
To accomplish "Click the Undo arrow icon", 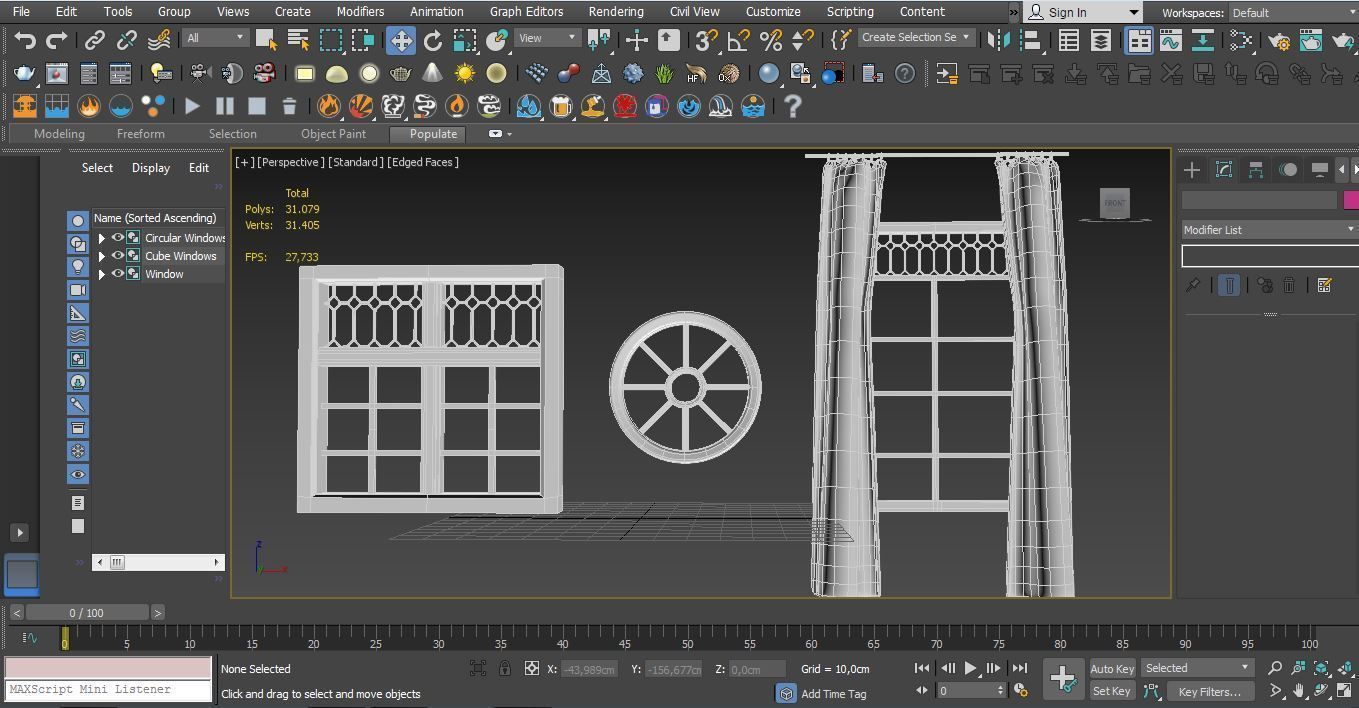I will (x=25, y=40).
